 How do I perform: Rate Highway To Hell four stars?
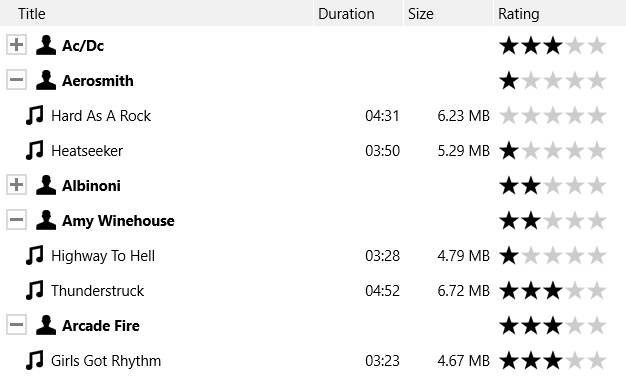click(575, 256)
